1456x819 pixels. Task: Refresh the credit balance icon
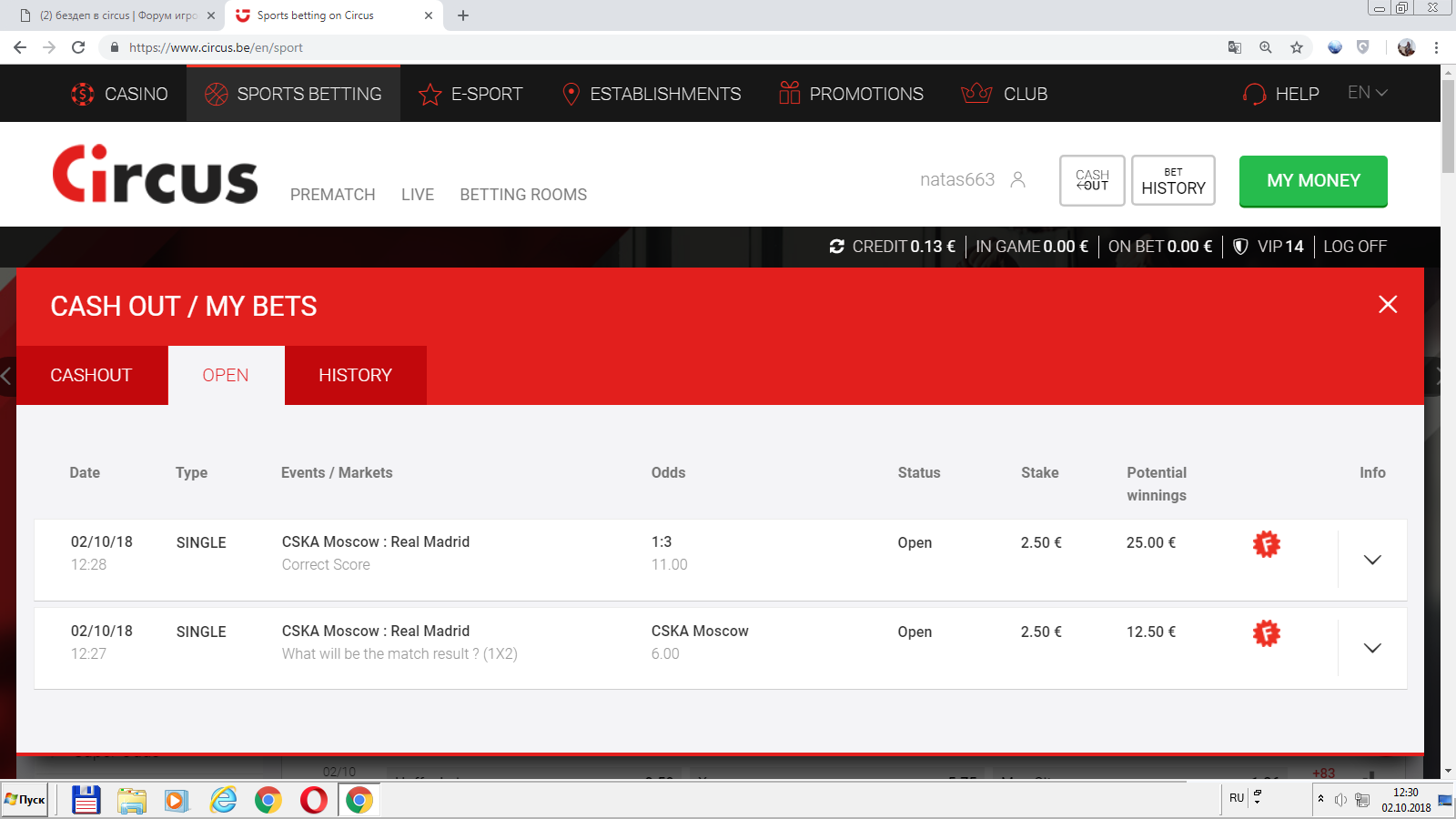click(x=837, y=247)
